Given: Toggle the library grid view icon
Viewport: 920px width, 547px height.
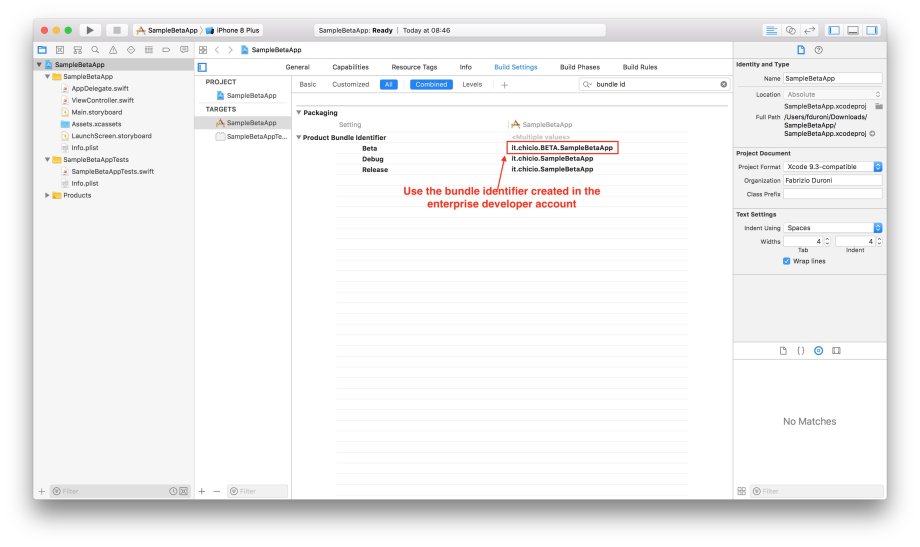Looking at the screenshot, I should [x=742, y=491].
